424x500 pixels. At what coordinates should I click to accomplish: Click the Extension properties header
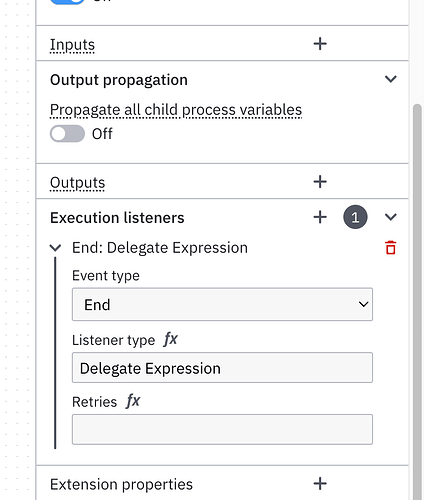121,484
